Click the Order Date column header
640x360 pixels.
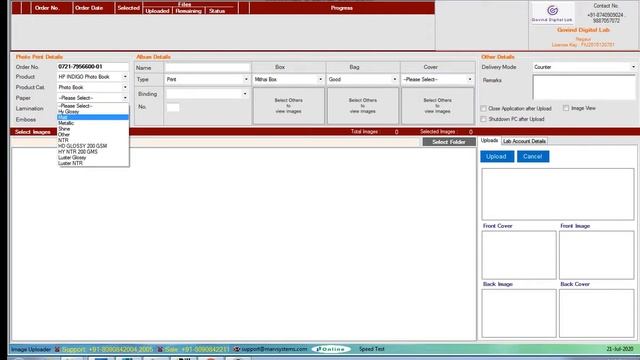click(89, 8)
